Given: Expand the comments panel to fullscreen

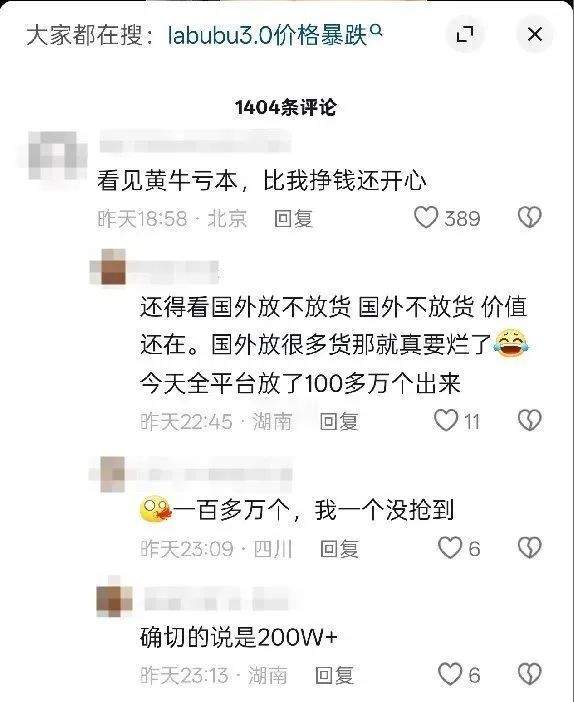Looking at the screenshot, I should (465, 34).
